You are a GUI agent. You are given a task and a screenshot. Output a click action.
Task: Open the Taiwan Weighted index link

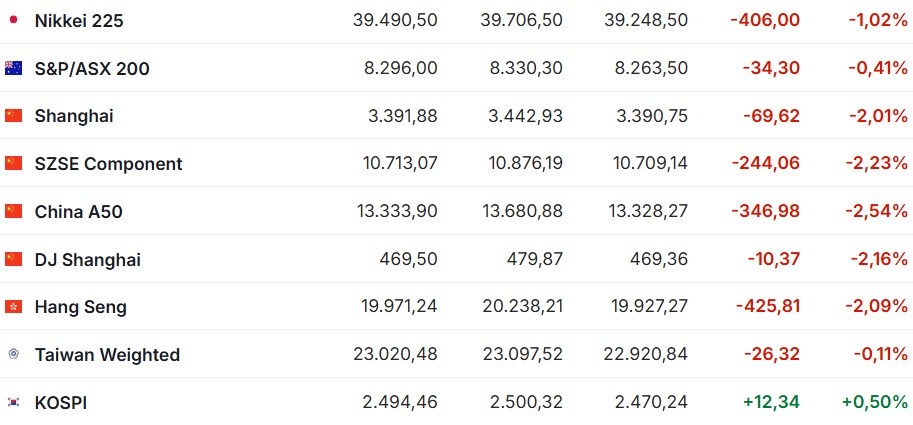(107, 355)
